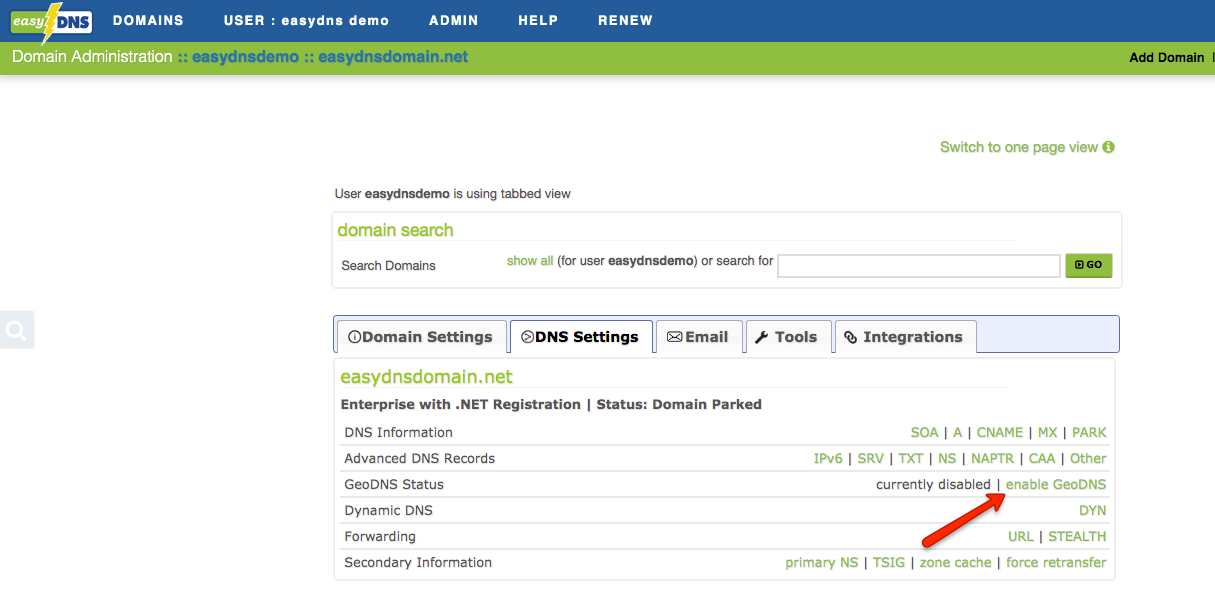The height and width of the screenshot is (603, 1215).
Task: Click the envelope icon on the Email tab
Action: [674, 337]
